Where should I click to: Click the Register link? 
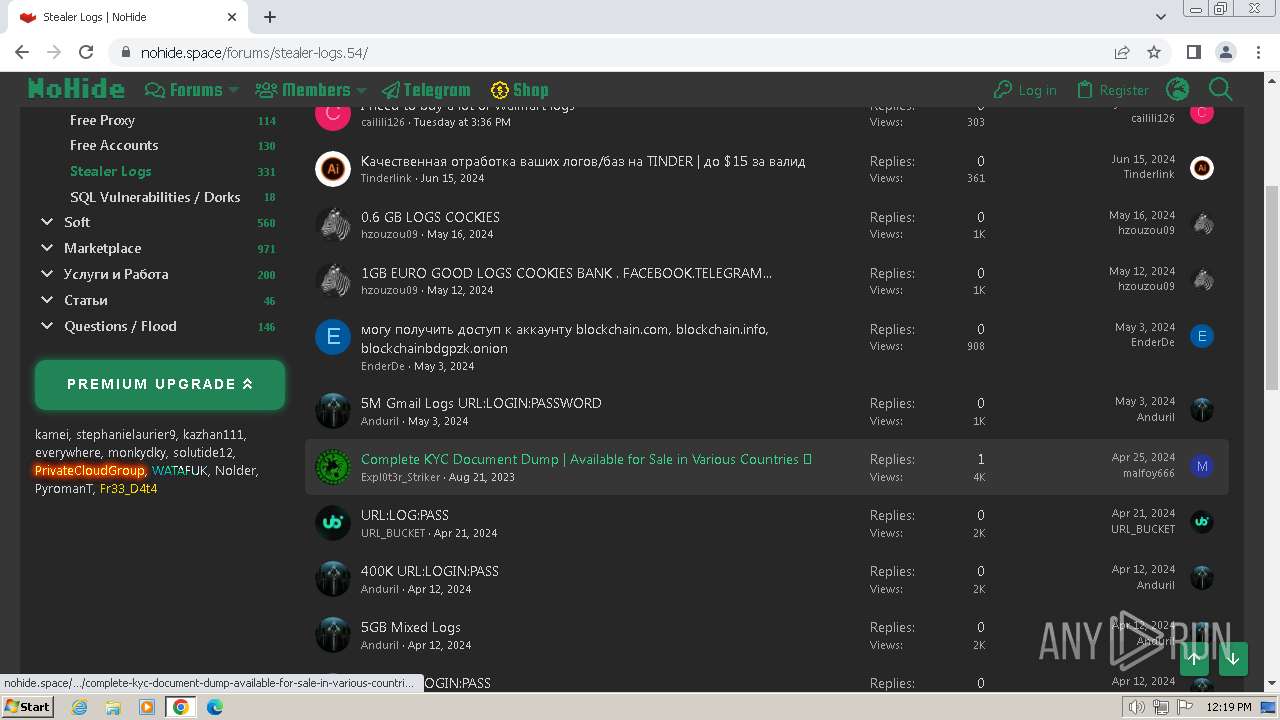point(1113,90)
